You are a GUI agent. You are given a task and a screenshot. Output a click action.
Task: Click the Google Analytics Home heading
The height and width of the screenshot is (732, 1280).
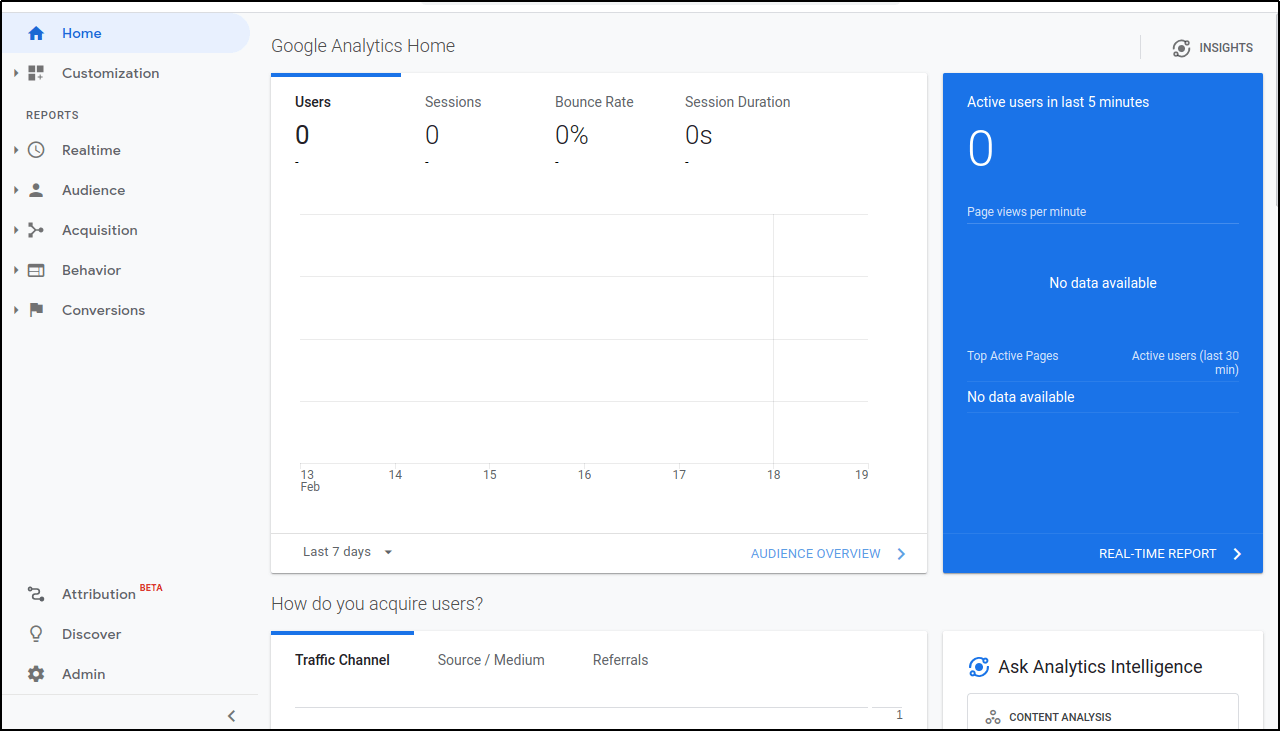tap(363, 46)
